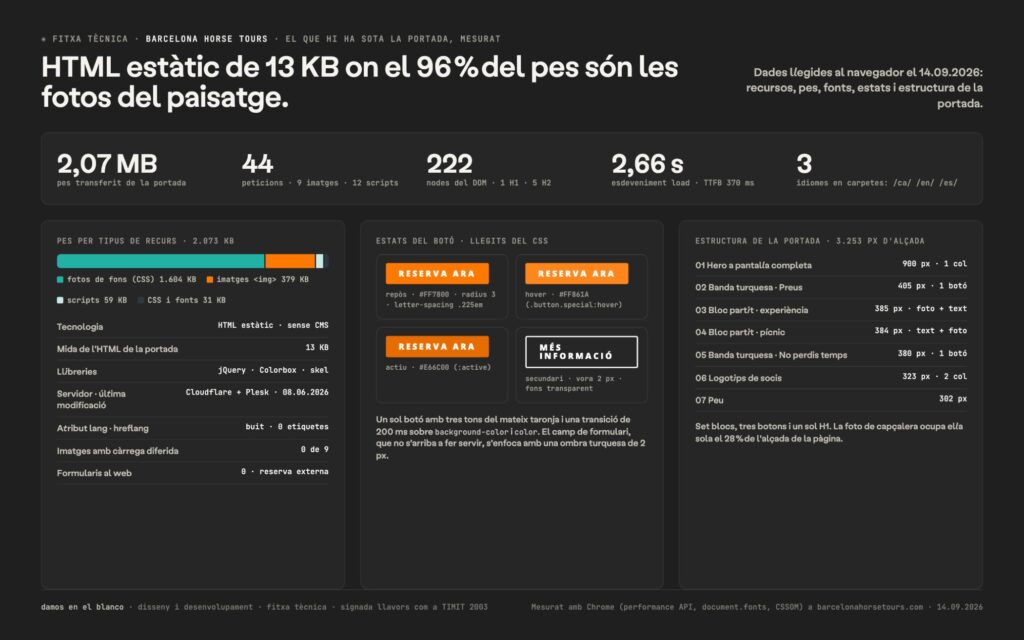Click 'damos en el blanco' footer text

(x=82, y=607)
